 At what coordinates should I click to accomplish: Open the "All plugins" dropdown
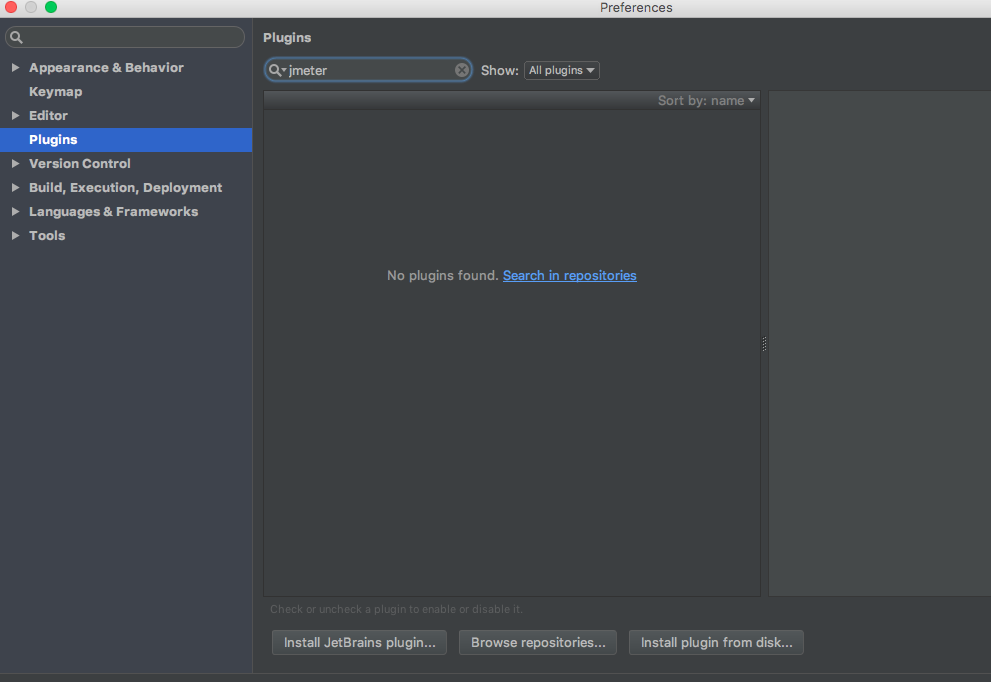pos(561,70)
